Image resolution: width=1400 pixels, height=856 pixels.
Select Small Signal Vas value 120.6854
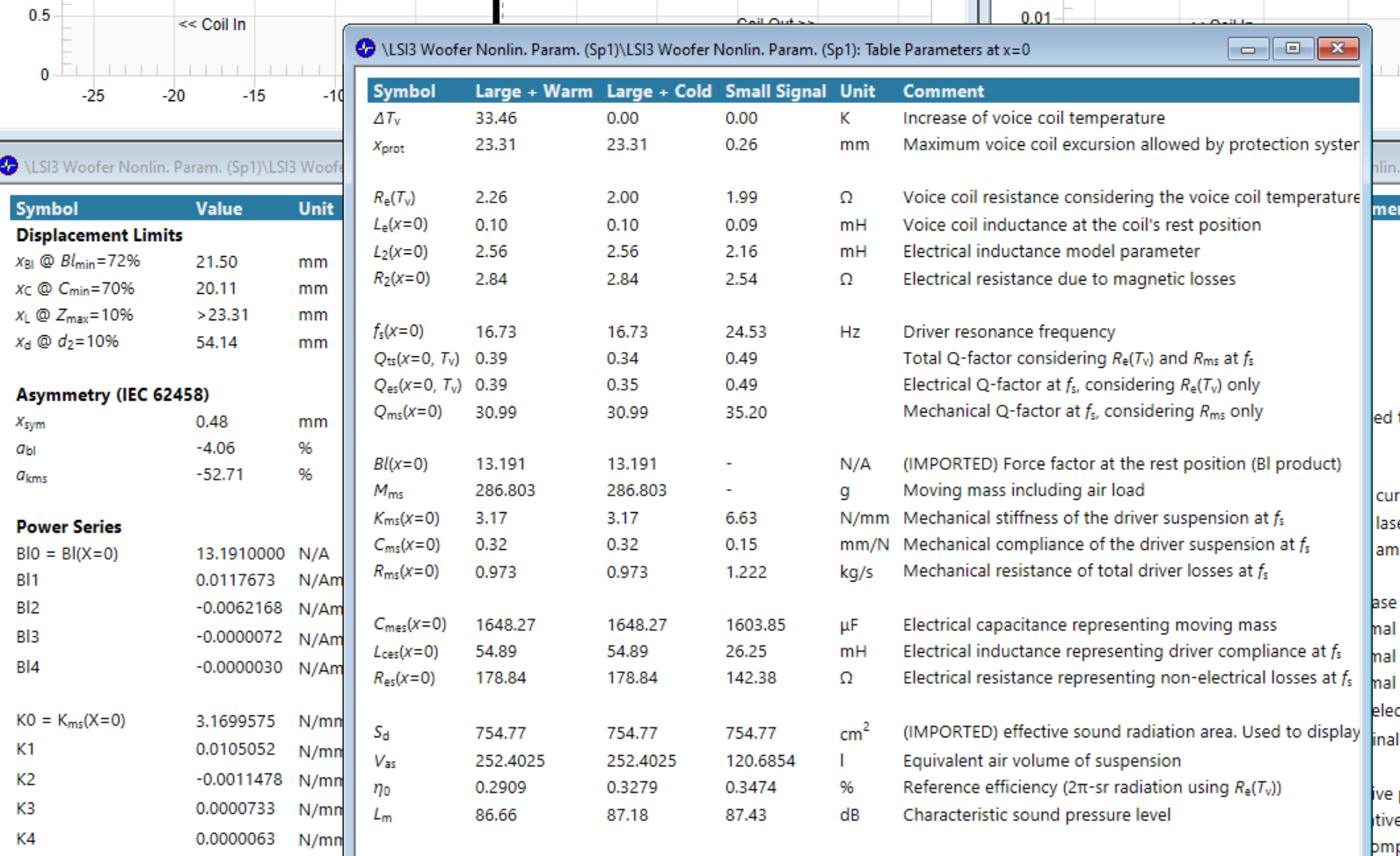(760, 761)
